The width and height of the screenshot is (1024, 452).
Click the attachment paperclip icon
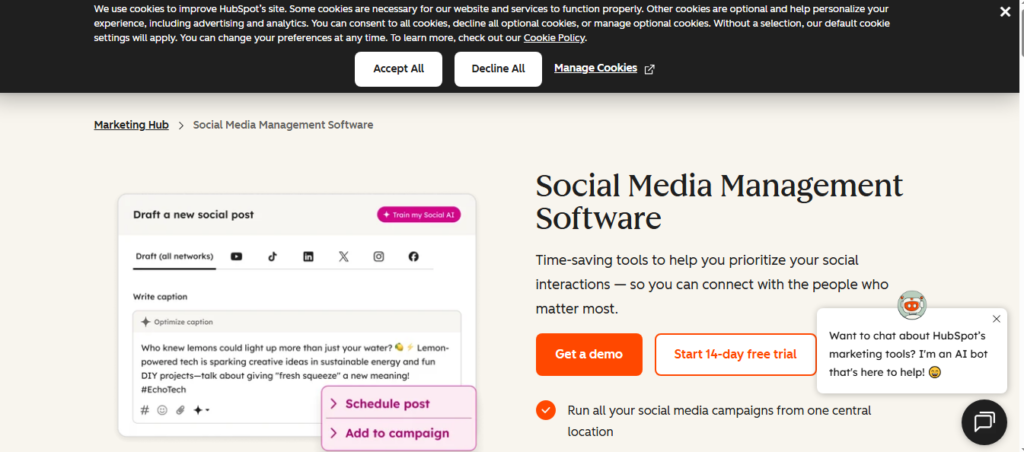pos(180,410)
